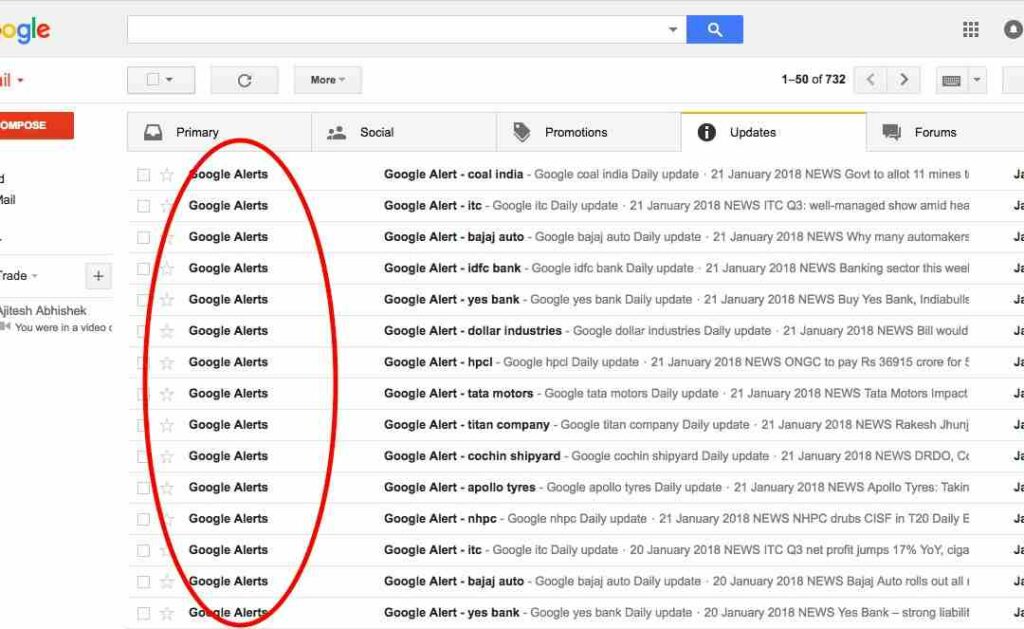Click the account profile icon
The image size is (1024, 629).
[1013, 29]
